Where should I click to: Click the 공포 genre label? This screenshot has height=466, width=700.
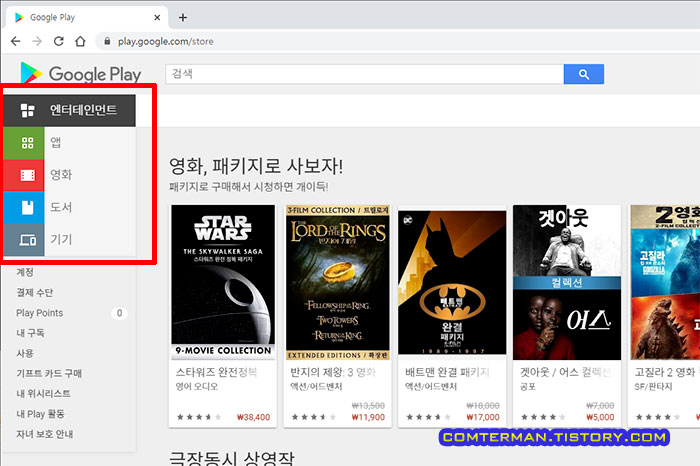pos(528,387)
